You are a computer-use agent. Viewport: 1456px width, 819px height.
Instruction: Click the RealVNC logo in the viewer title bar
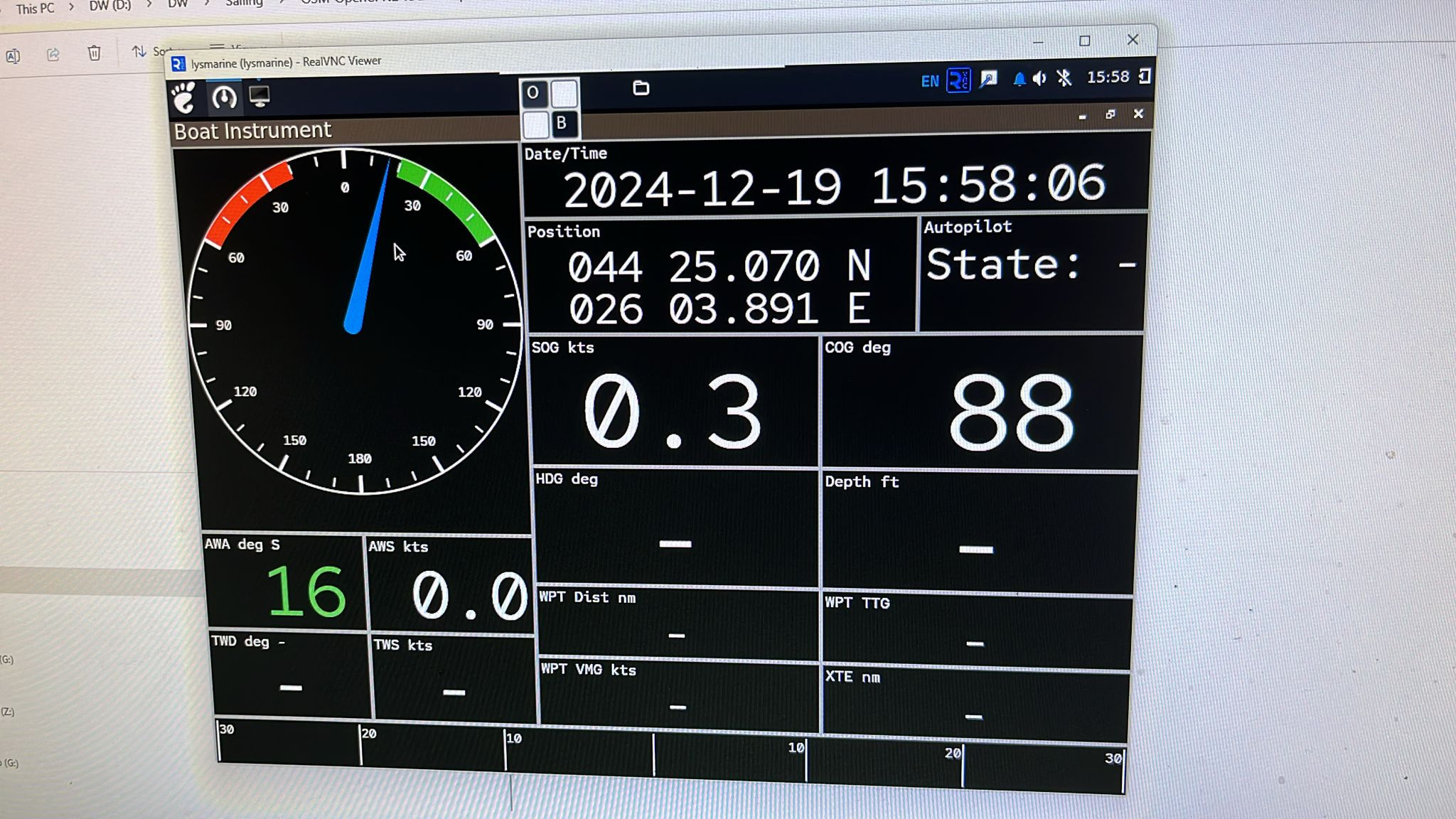[178, 65]
